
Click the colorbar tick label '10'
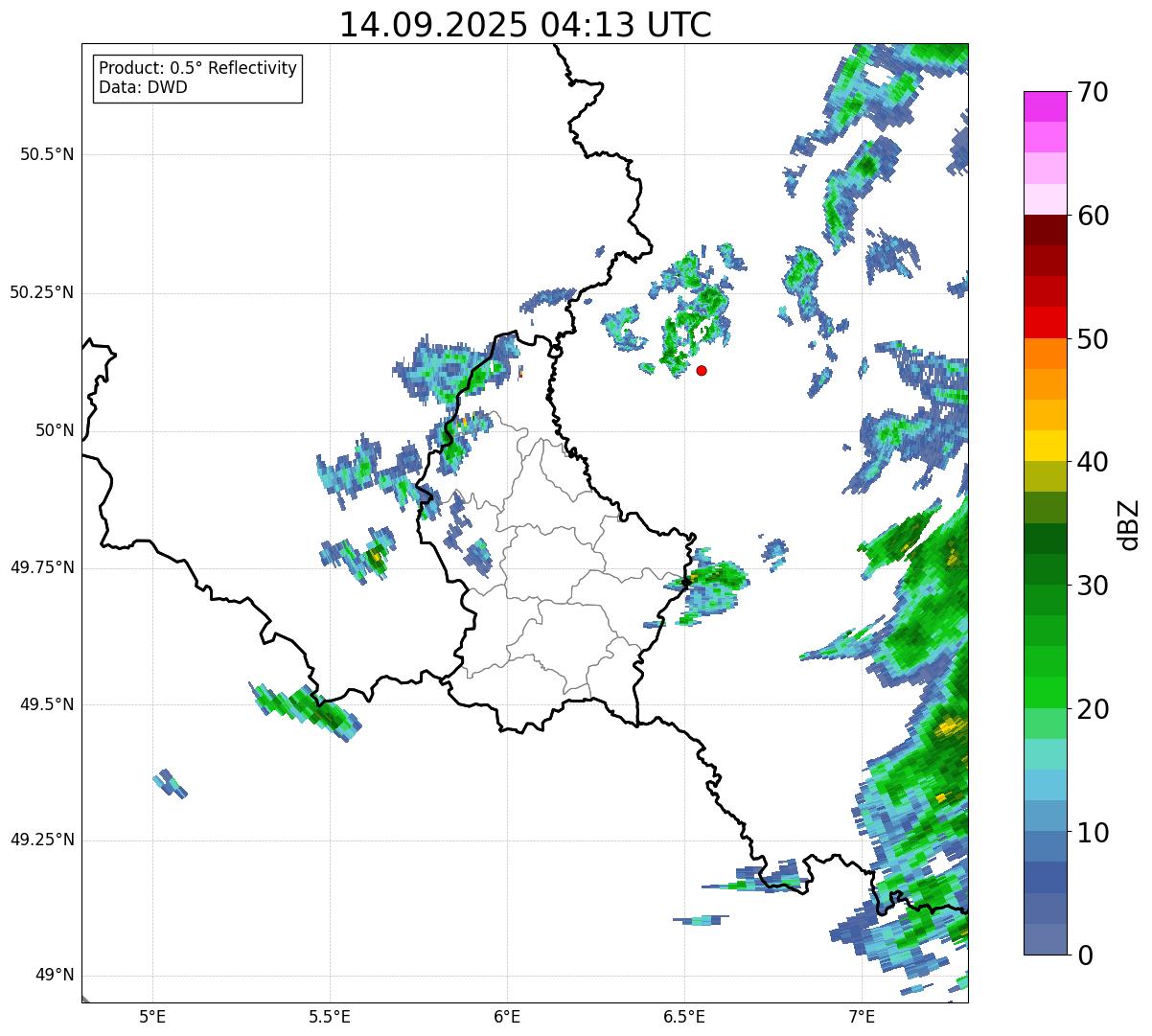coord(1093,833)
